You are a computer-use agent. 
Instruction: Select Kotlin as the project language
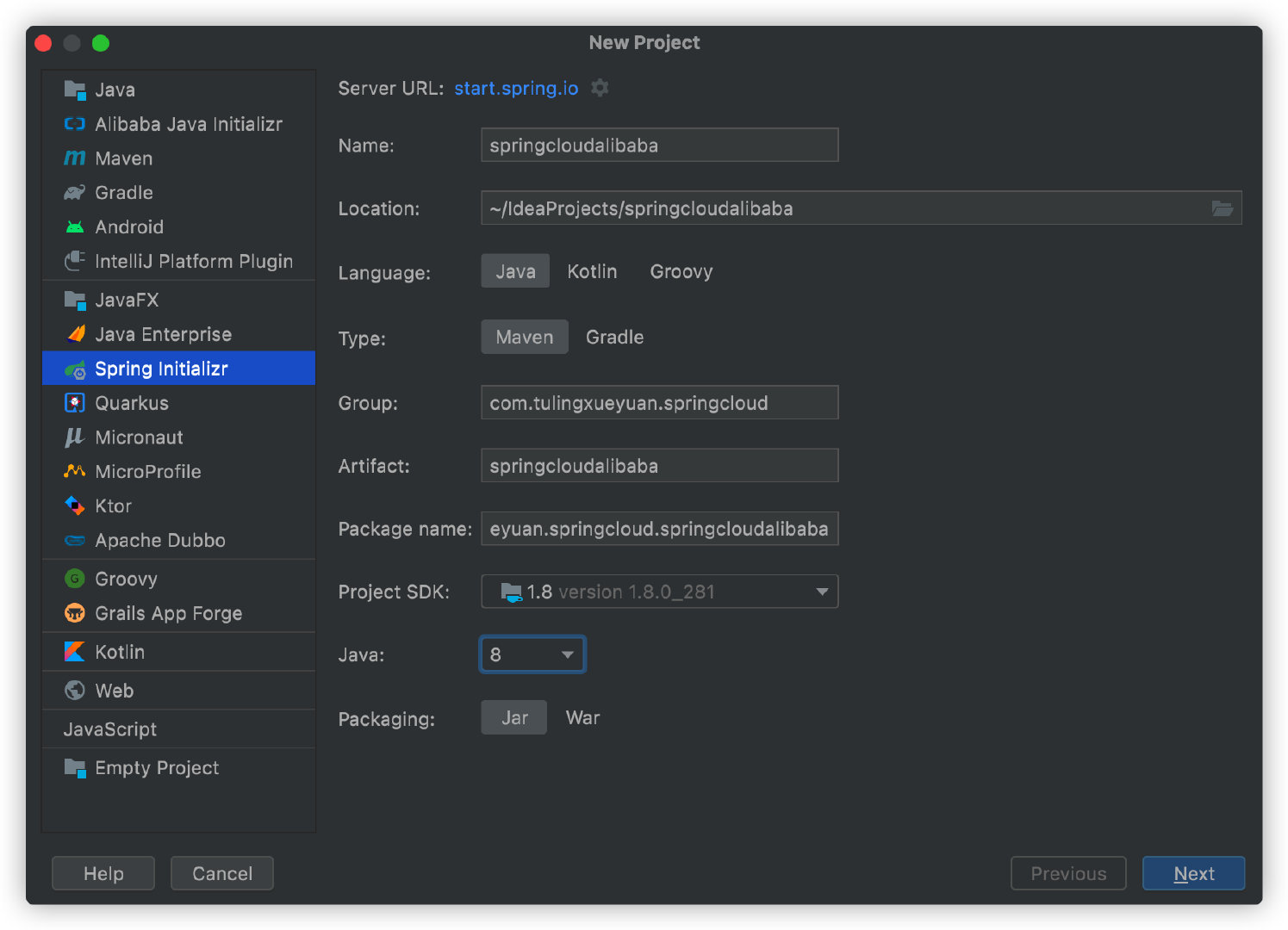pyautogui.click(x=592, y=272)
